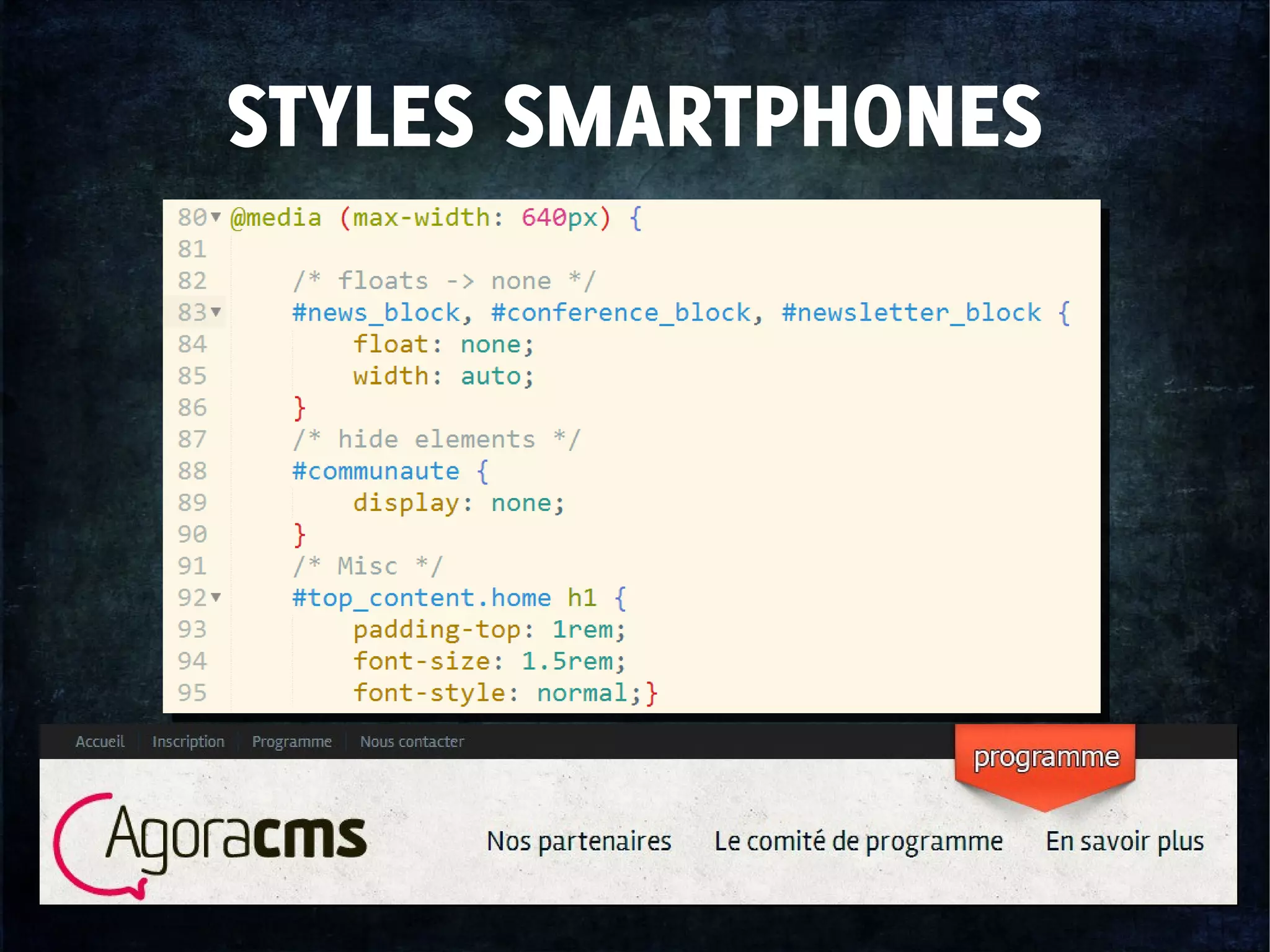Click the 'font-size: 1.5rem;' declaration
This screenshot has width=1270, height=952.
(x=490, y=661)
